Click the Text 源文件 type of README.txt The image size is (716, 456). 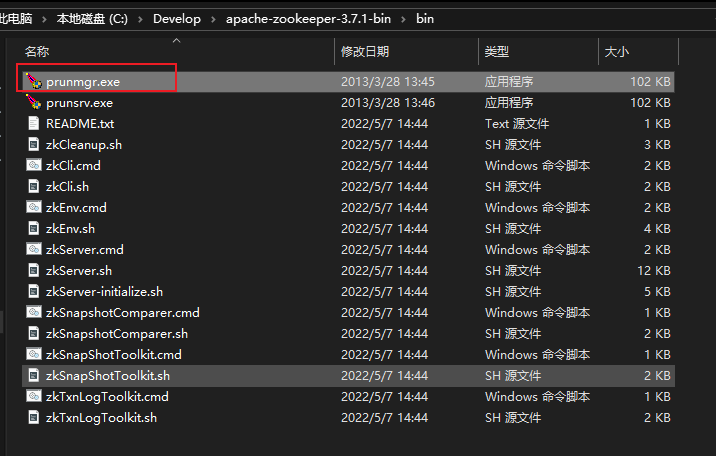click(x=517, y=124)
